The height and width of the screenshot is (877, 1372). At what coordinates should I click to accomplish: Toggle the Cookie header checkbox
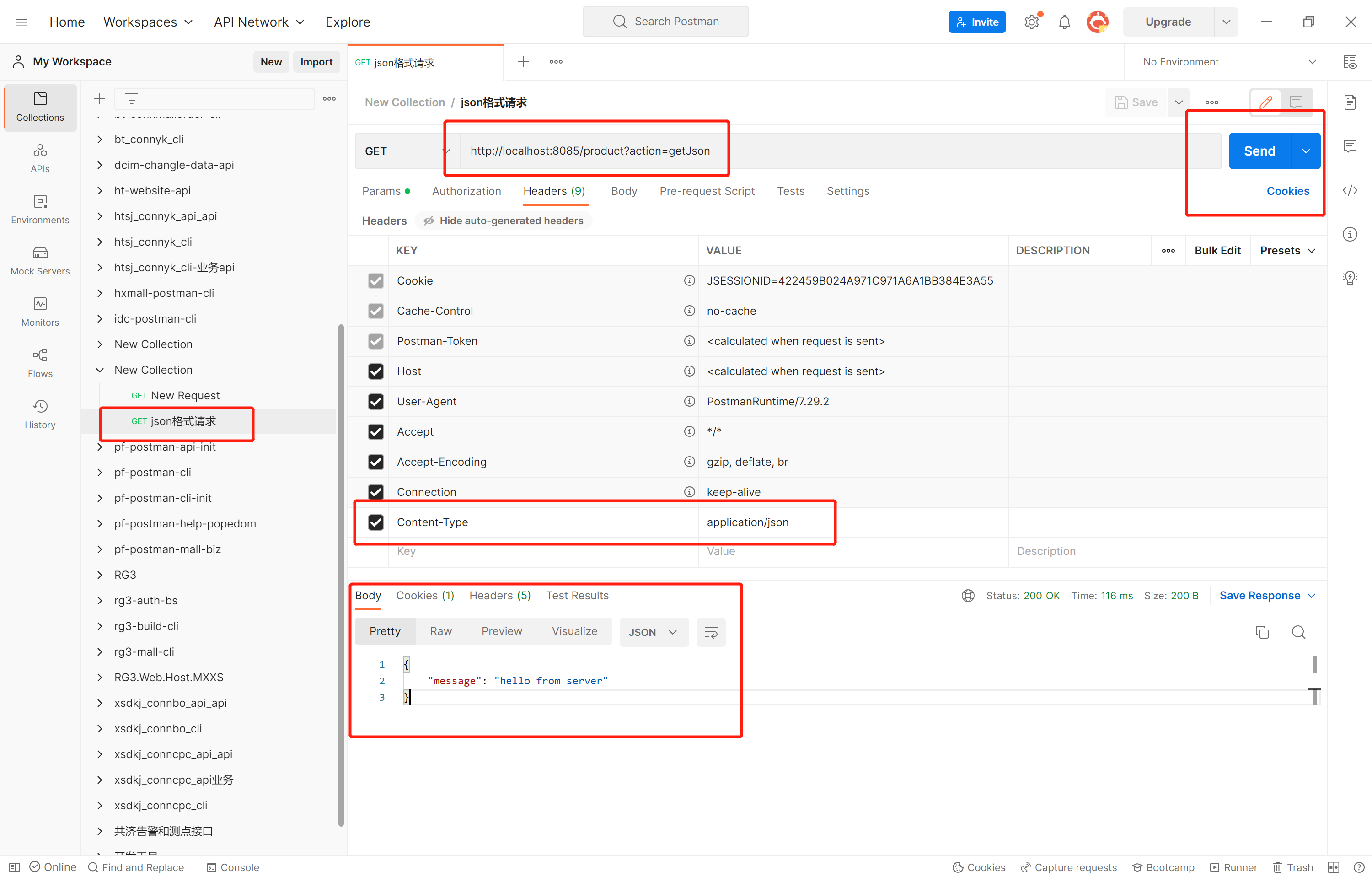375,280
